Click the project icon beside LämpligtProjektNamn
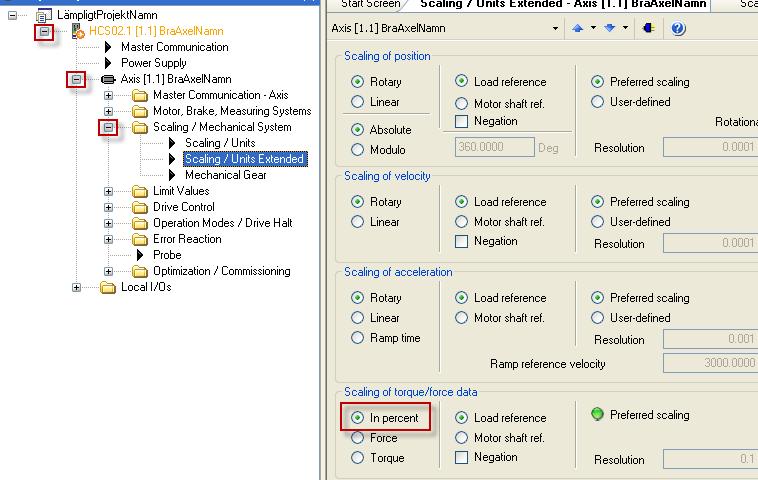758x480 pixels. (x=44, y=15)
